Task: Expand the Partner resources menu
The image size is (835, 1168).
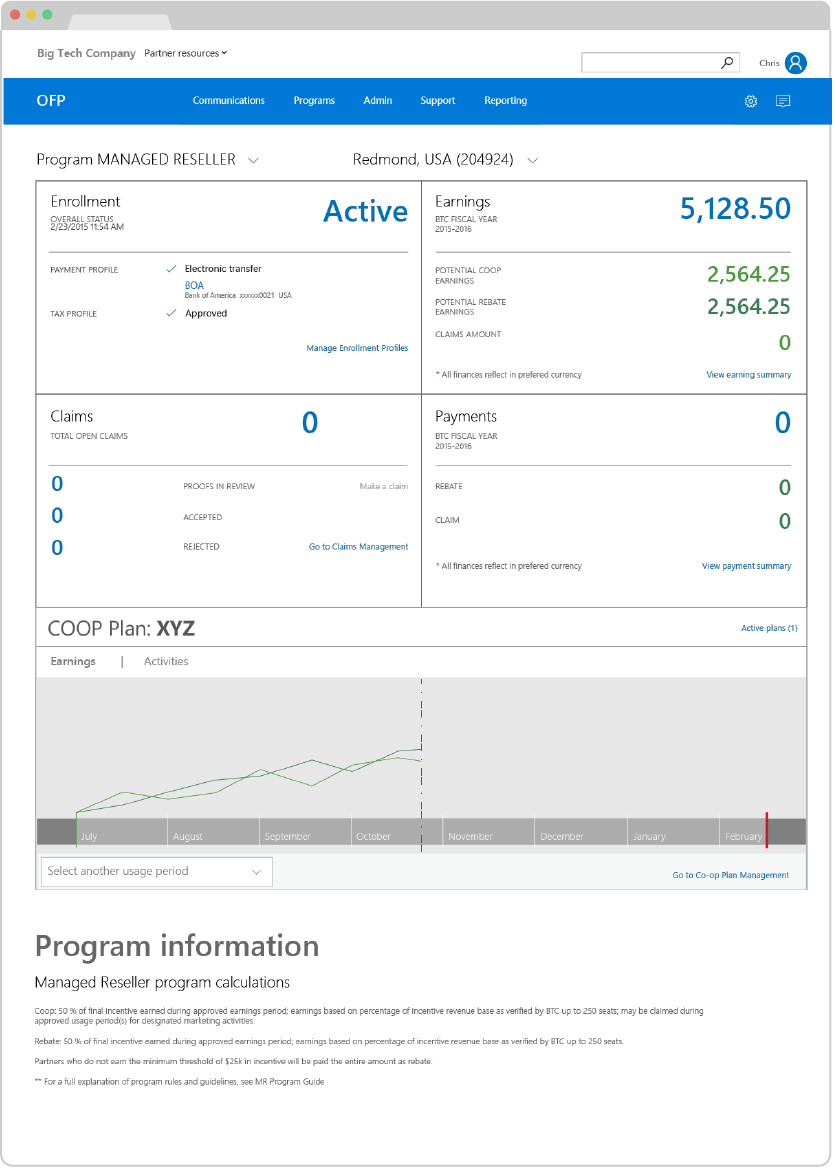Action: pos(186,51)
